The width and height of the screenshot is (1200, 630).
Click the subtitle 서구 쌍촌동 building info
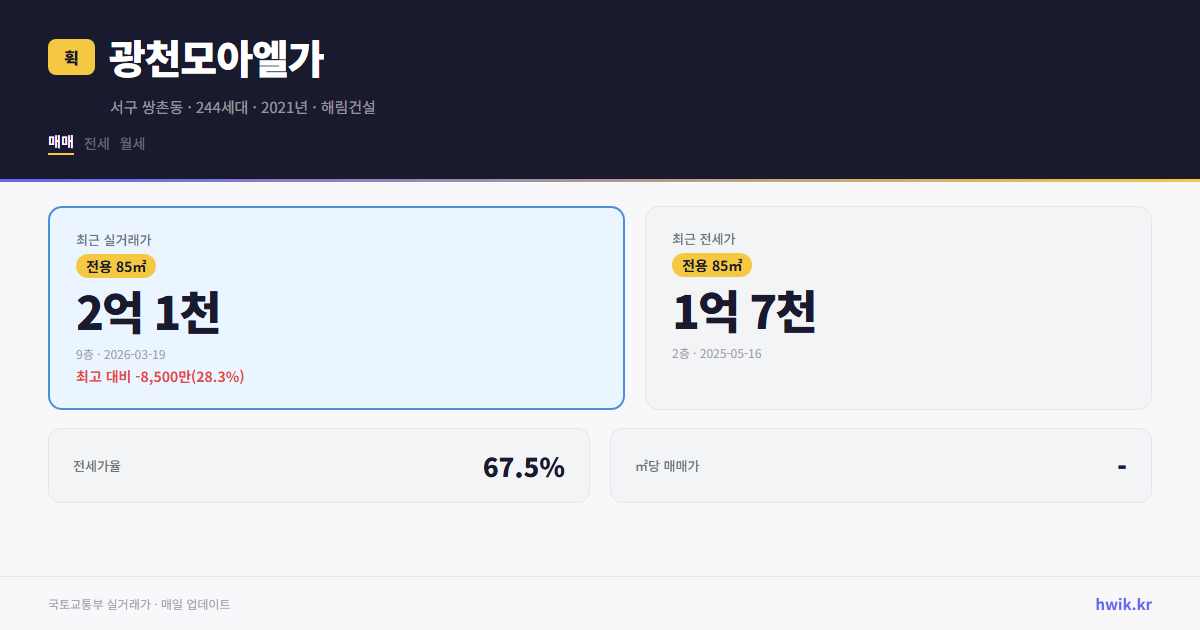(243, 107)
